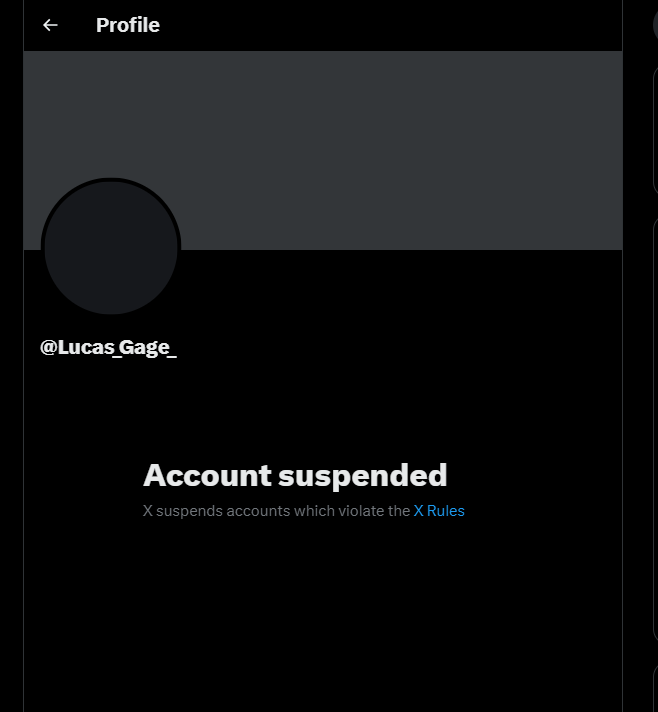Click the suspension explanation sentence

pos(304,511)
